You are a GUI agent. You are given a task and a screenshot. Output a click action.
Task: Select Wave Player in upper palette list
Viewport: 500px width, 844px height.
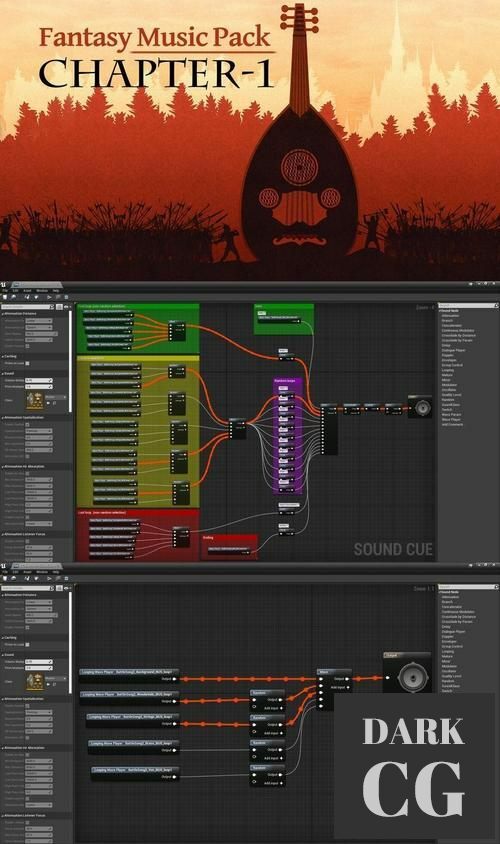pyautogui.click(x=450, y=419)
